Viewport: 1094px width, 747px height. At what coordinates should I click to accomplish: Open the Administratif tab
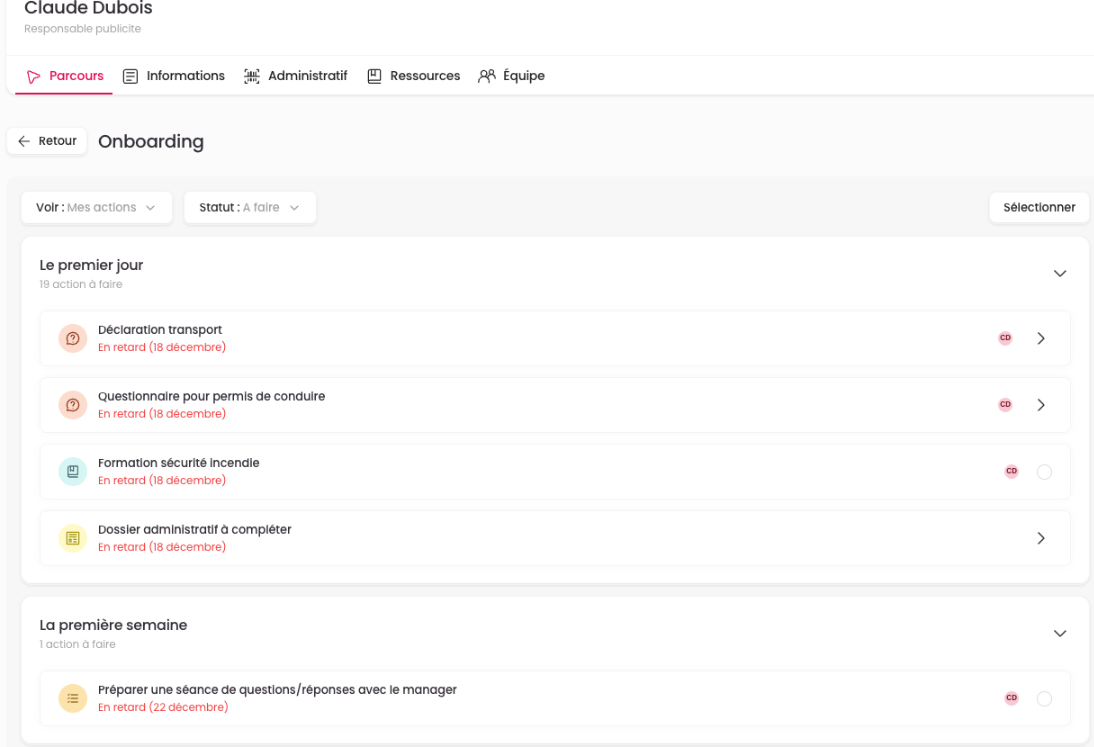pos(296,76)
